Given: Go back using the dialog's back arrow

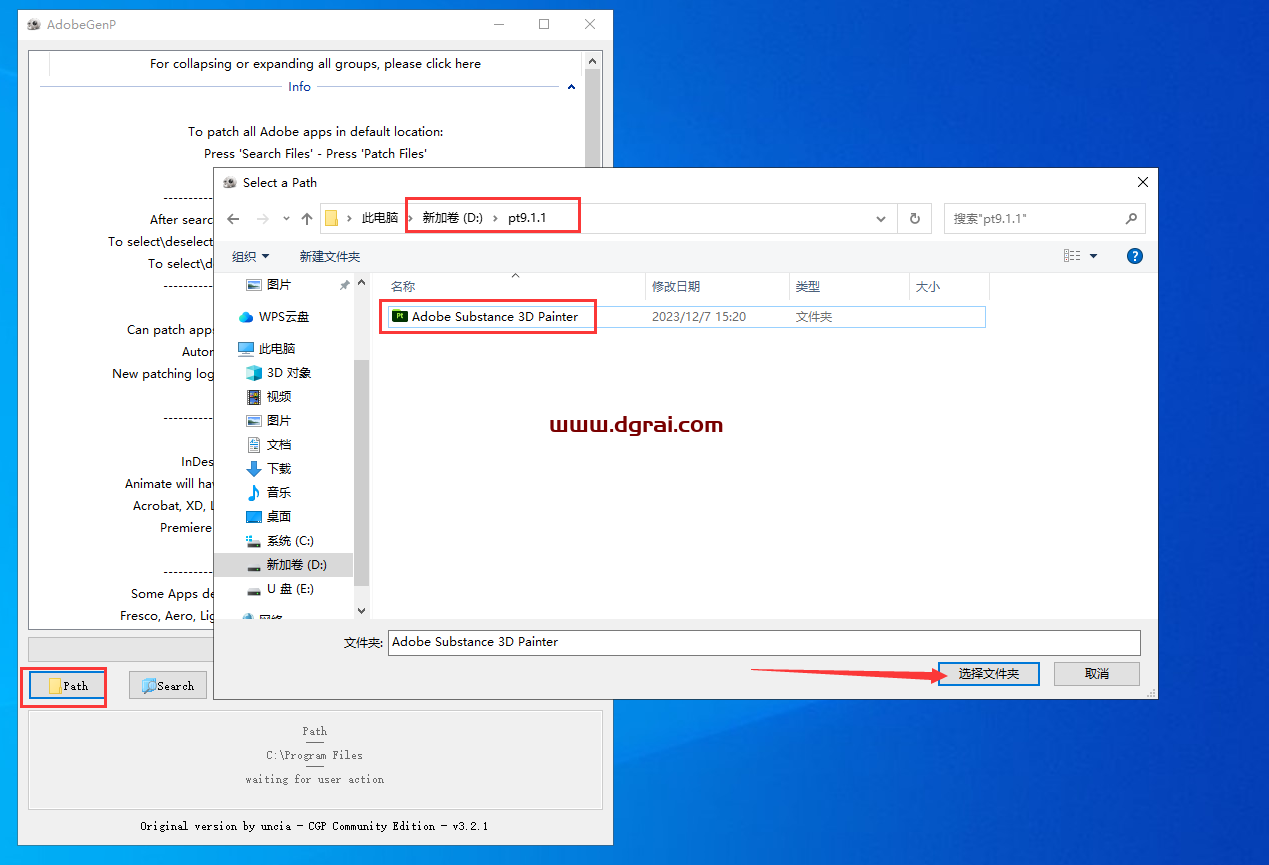Looking at the screenshot, I should (234, 219).
